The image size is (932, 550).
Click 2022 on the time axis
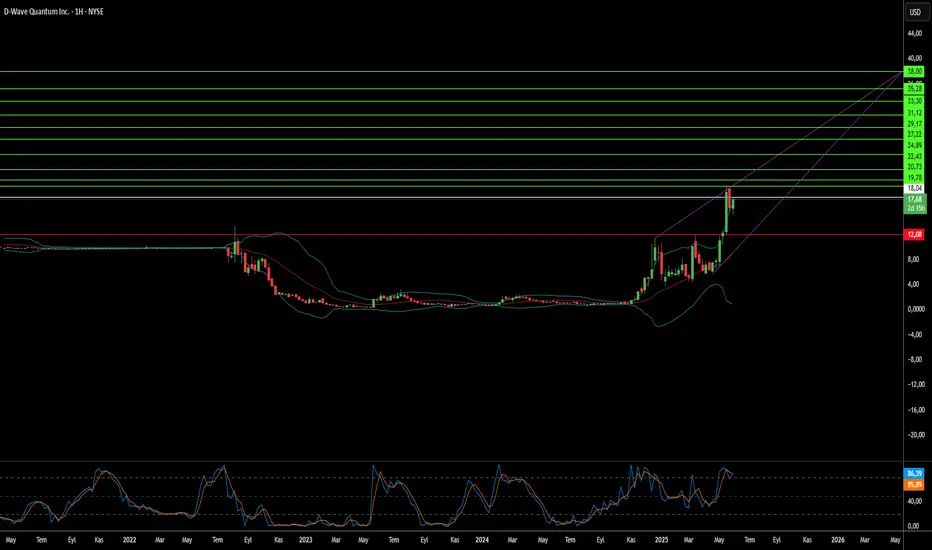click(x=128, y=539)
